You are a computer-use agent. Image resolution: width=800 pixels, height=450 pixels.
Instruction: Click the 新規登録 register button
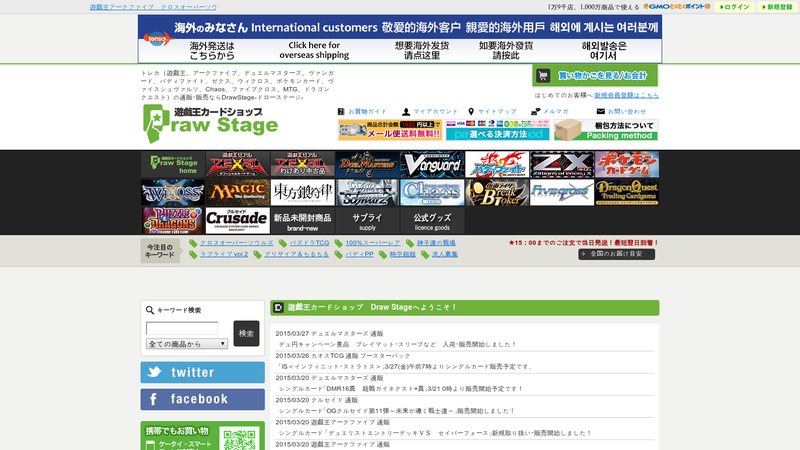pos(778,7)
